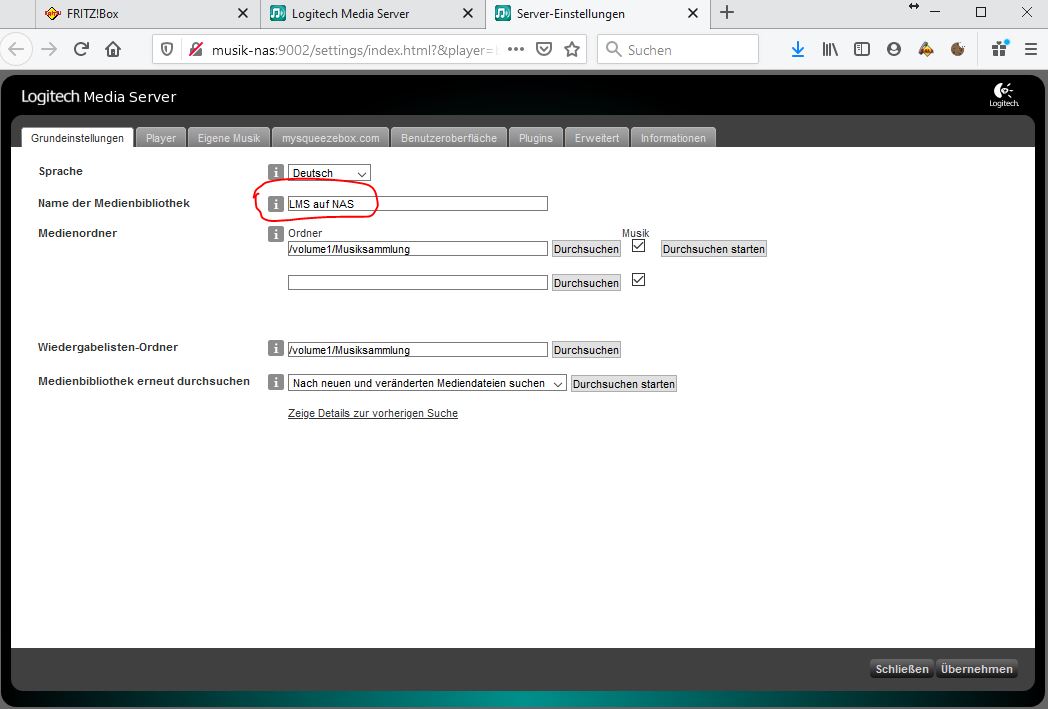Open a new browser tab
Screen dimensions: 1048x709
click(727, 13)
